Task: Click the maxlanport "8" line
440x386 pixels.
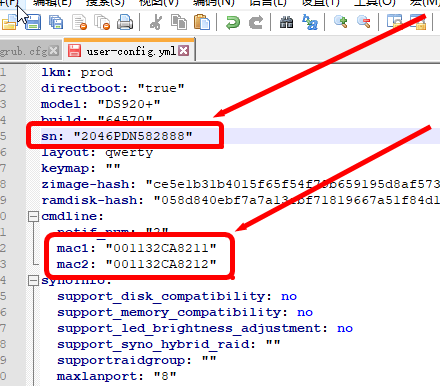Action: [117, 376]
